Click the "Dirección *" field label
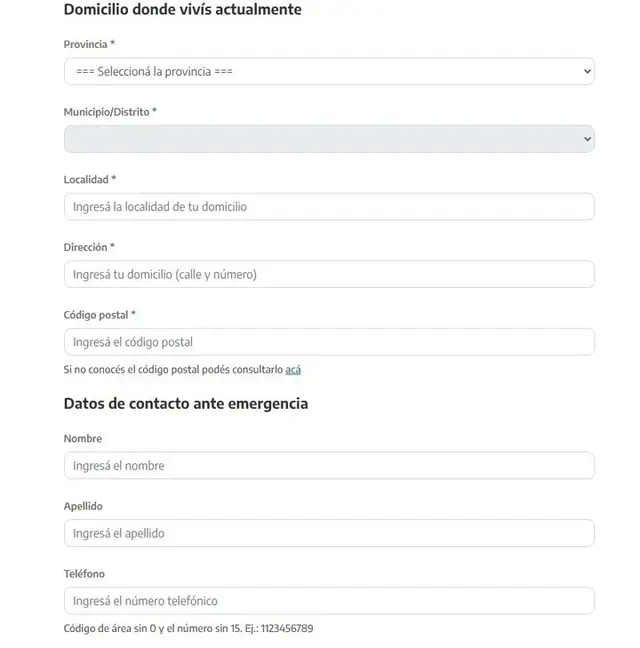 pos(89,247)
